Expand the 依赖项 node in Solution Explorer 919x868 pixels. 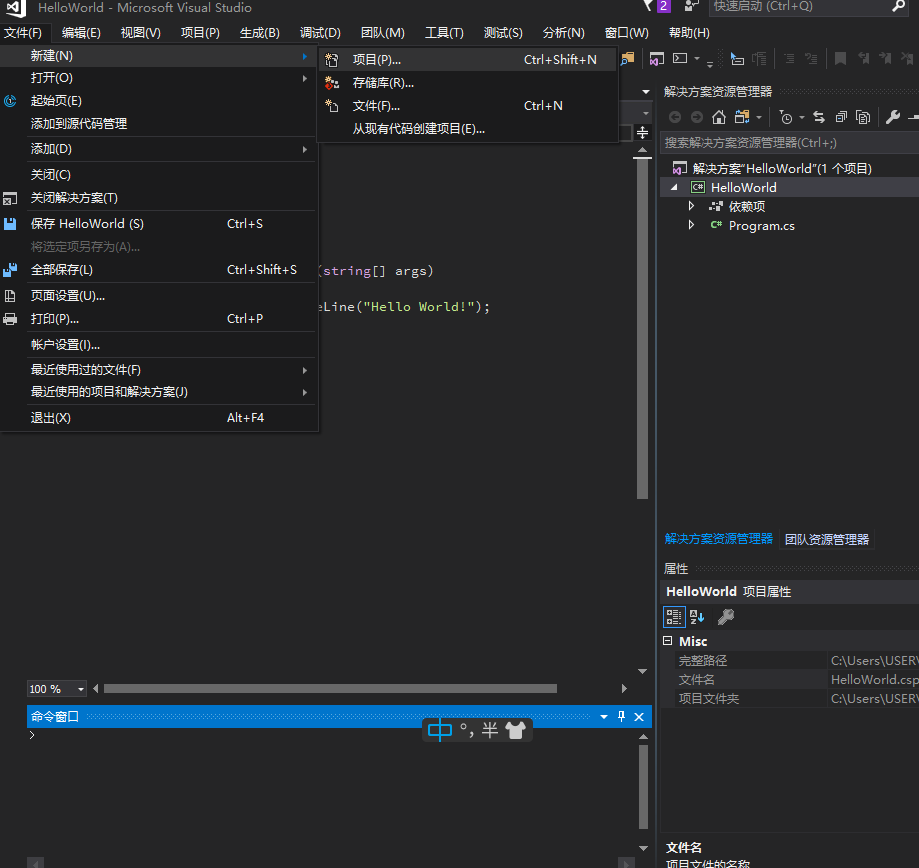point(691,206)
